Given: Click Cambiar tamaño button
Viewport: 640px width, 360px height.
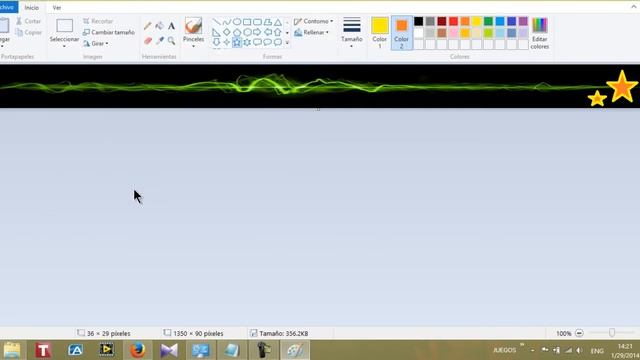Looking at the screenshot, I should click(x=109, y=32).
